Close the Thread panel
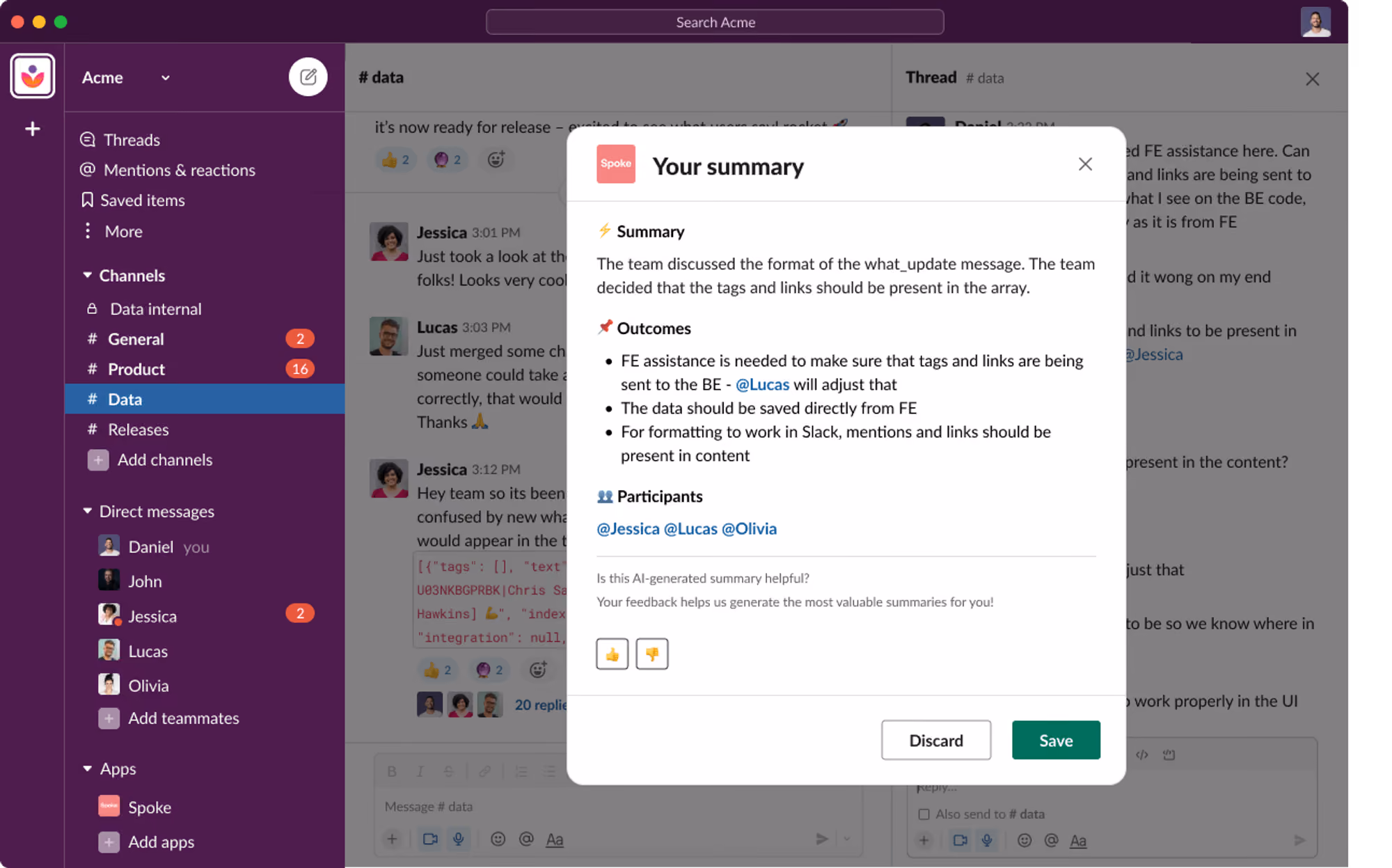1392x868 pixels. point(1312,79)
